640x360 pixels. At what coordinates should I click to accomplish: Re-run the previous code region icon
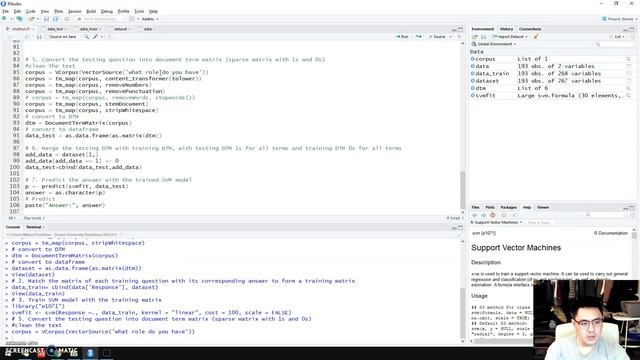click(419, 37)
